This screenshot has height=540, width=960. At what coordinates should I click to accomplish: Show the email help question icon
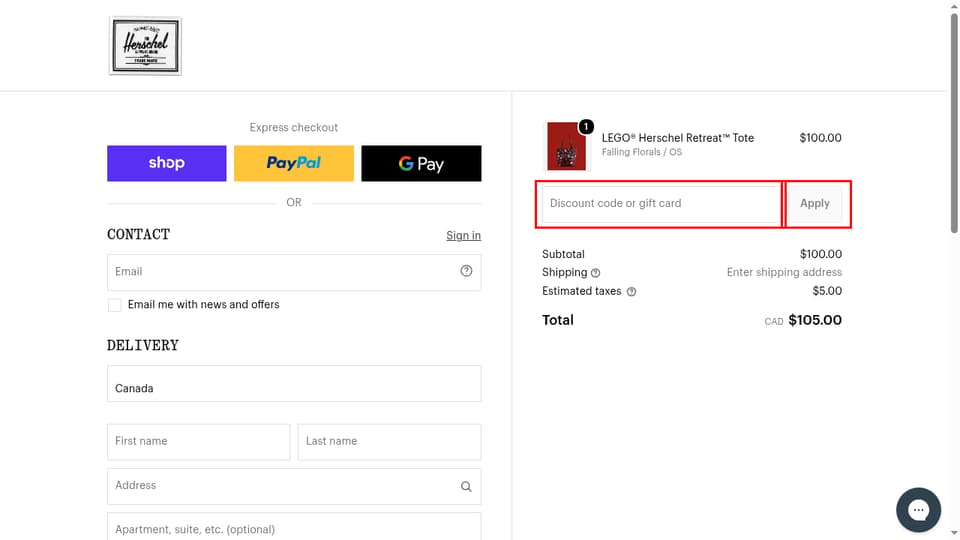tap(467, 271)
